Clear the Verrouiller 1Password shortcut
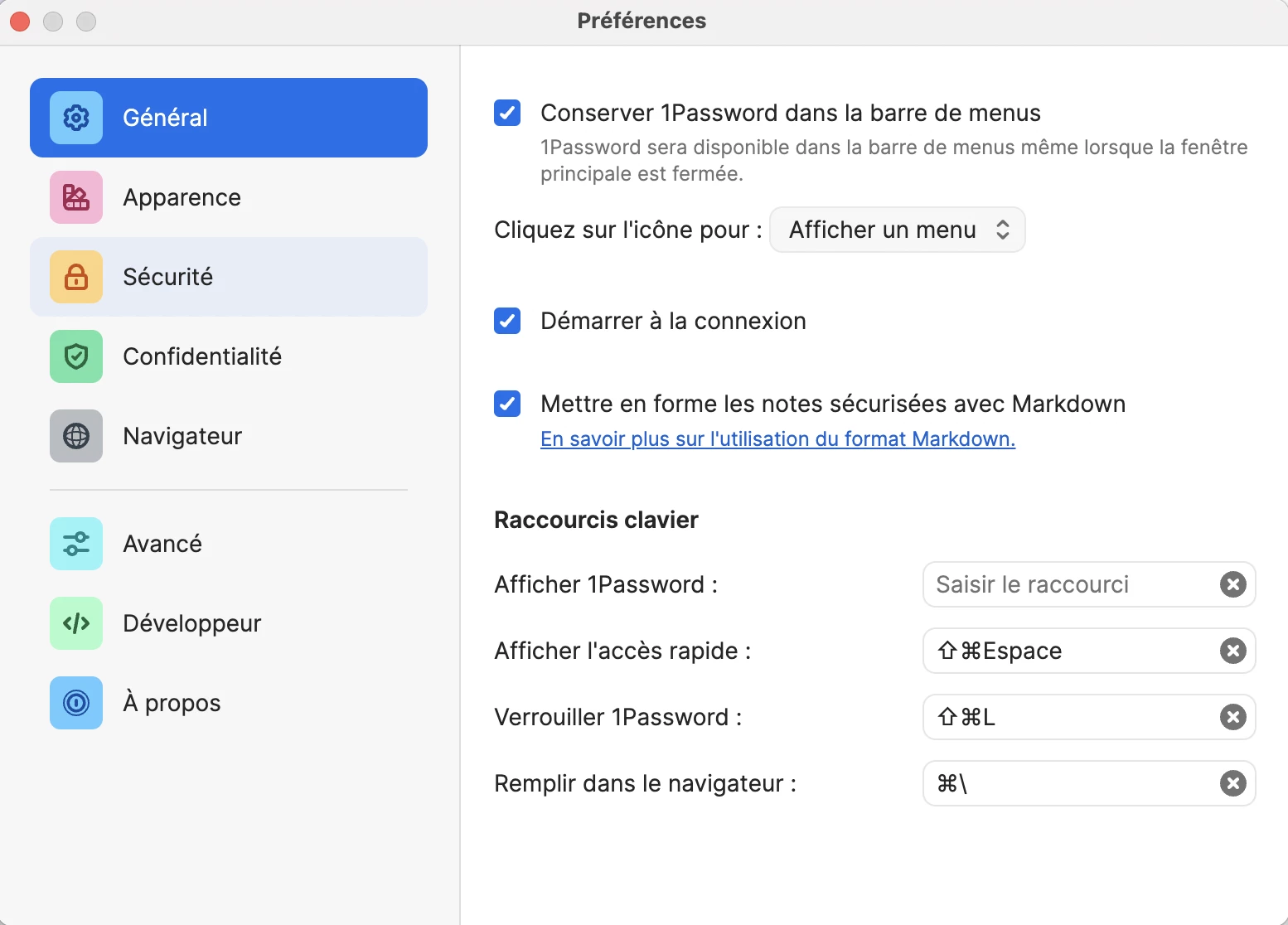The width and height of the screenshot is (1288, 925). tap(1233, 717)
